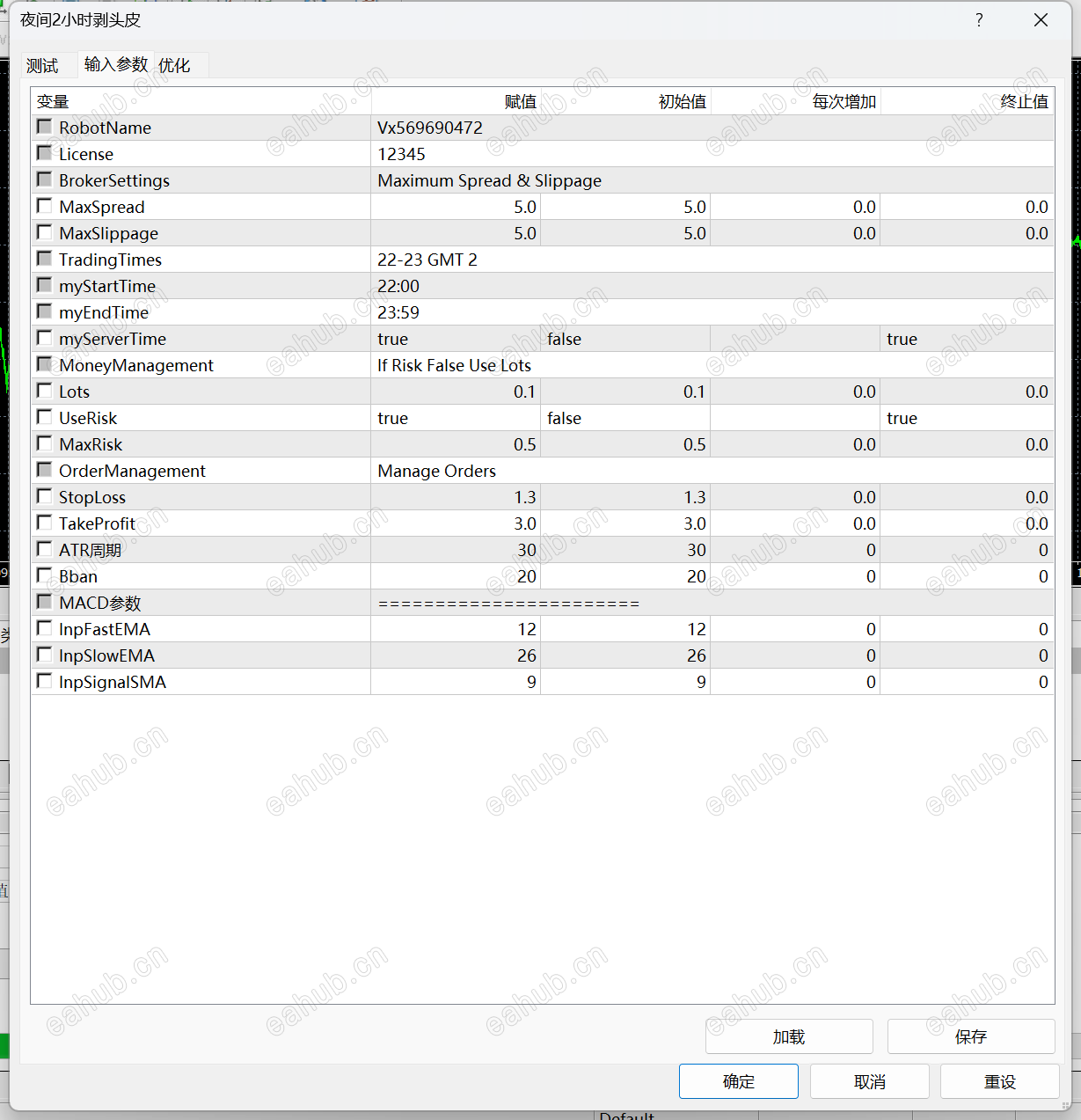Image resolution: width=1081 pixels, height=1120 pixels.
Task: Click the Bban 初始值 20 cell
Action: 625,576
